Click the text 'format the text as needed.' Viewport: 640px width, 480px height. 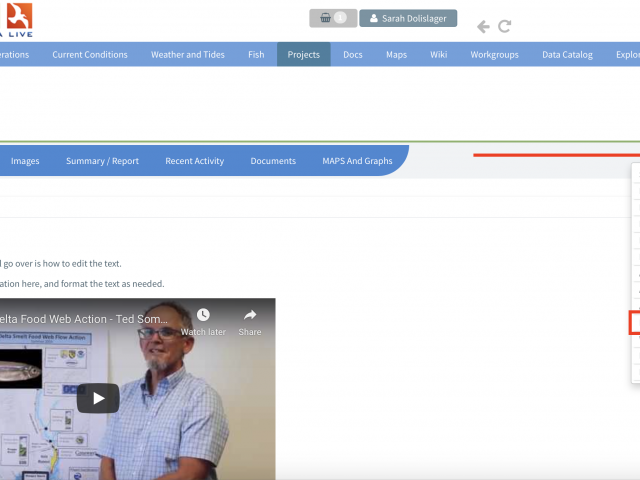(x=113, y=284)
